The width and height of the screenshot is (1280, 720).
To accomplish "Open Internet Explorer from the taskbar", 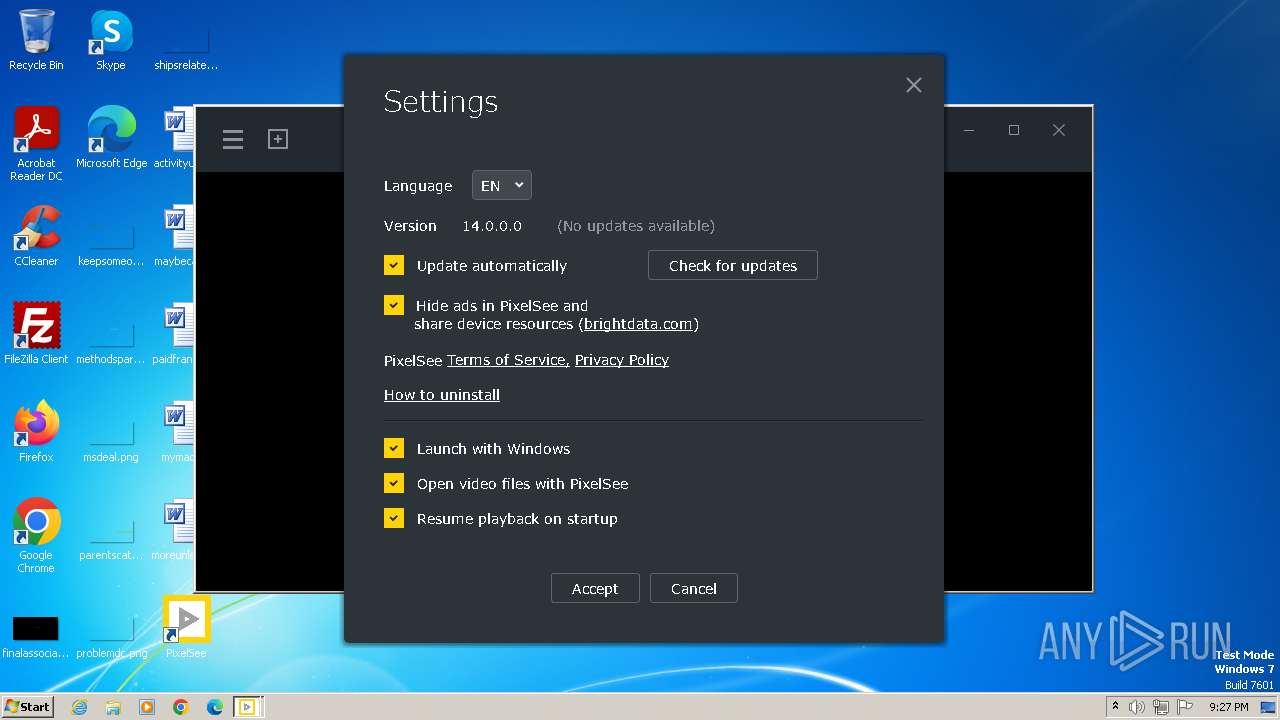I will 79,707.
